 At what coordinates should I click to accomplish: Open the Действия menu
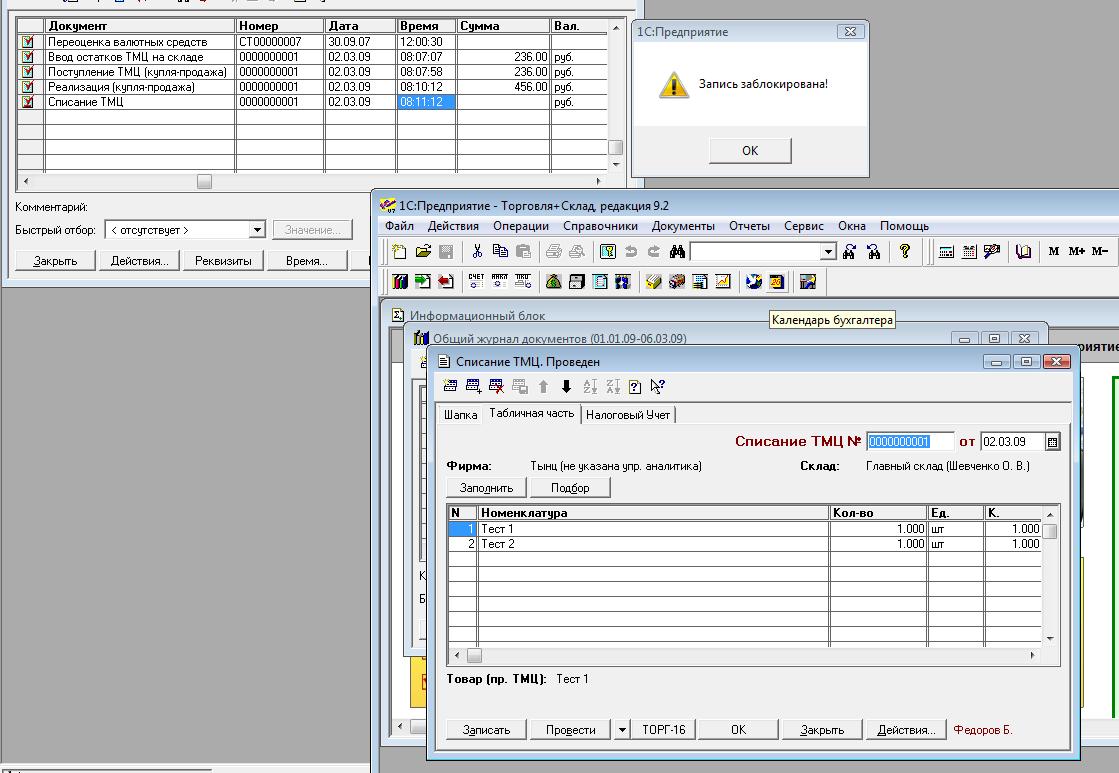(x=453, y=226)
